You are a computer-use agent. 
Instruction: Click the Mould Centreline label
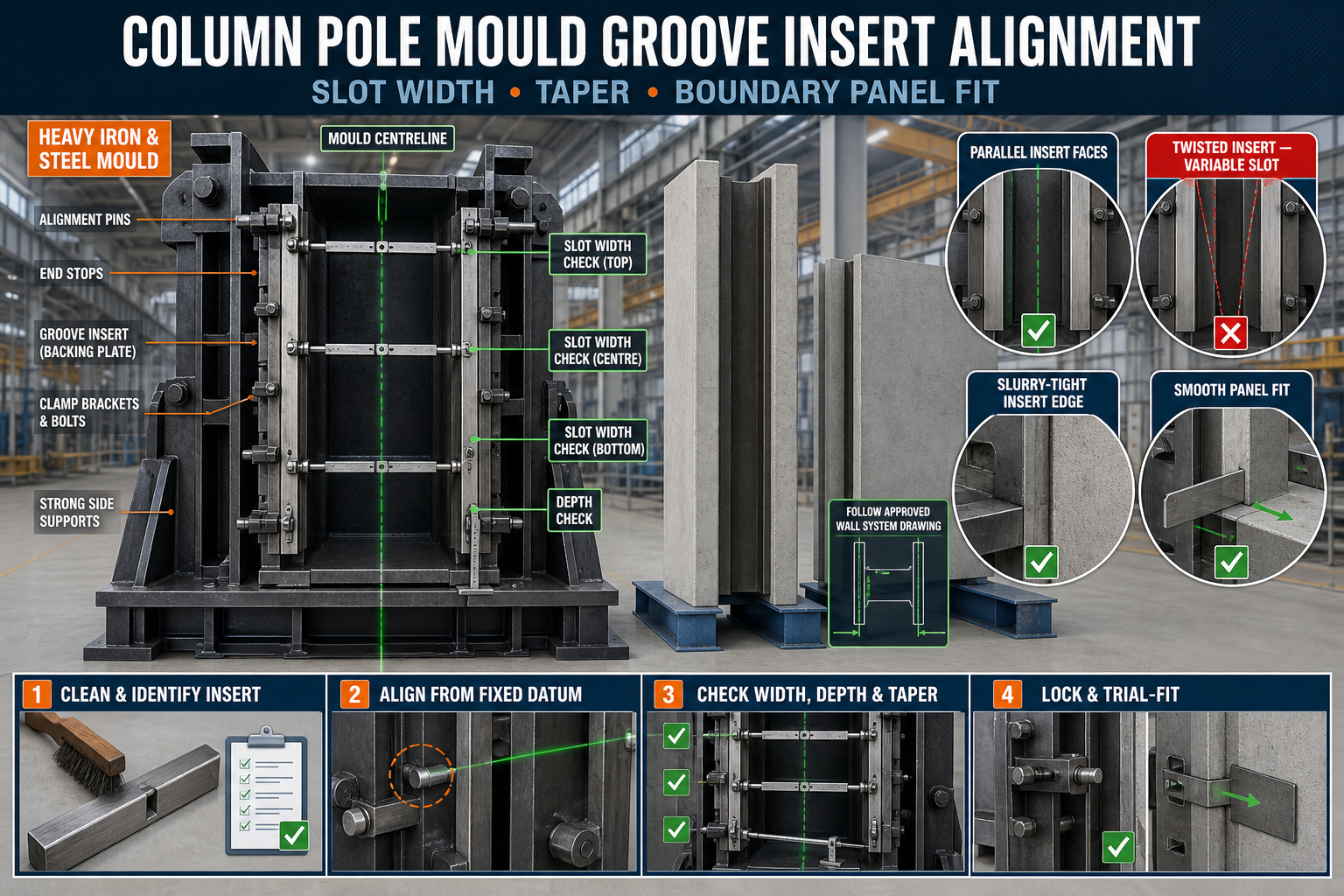pos(387,138)
